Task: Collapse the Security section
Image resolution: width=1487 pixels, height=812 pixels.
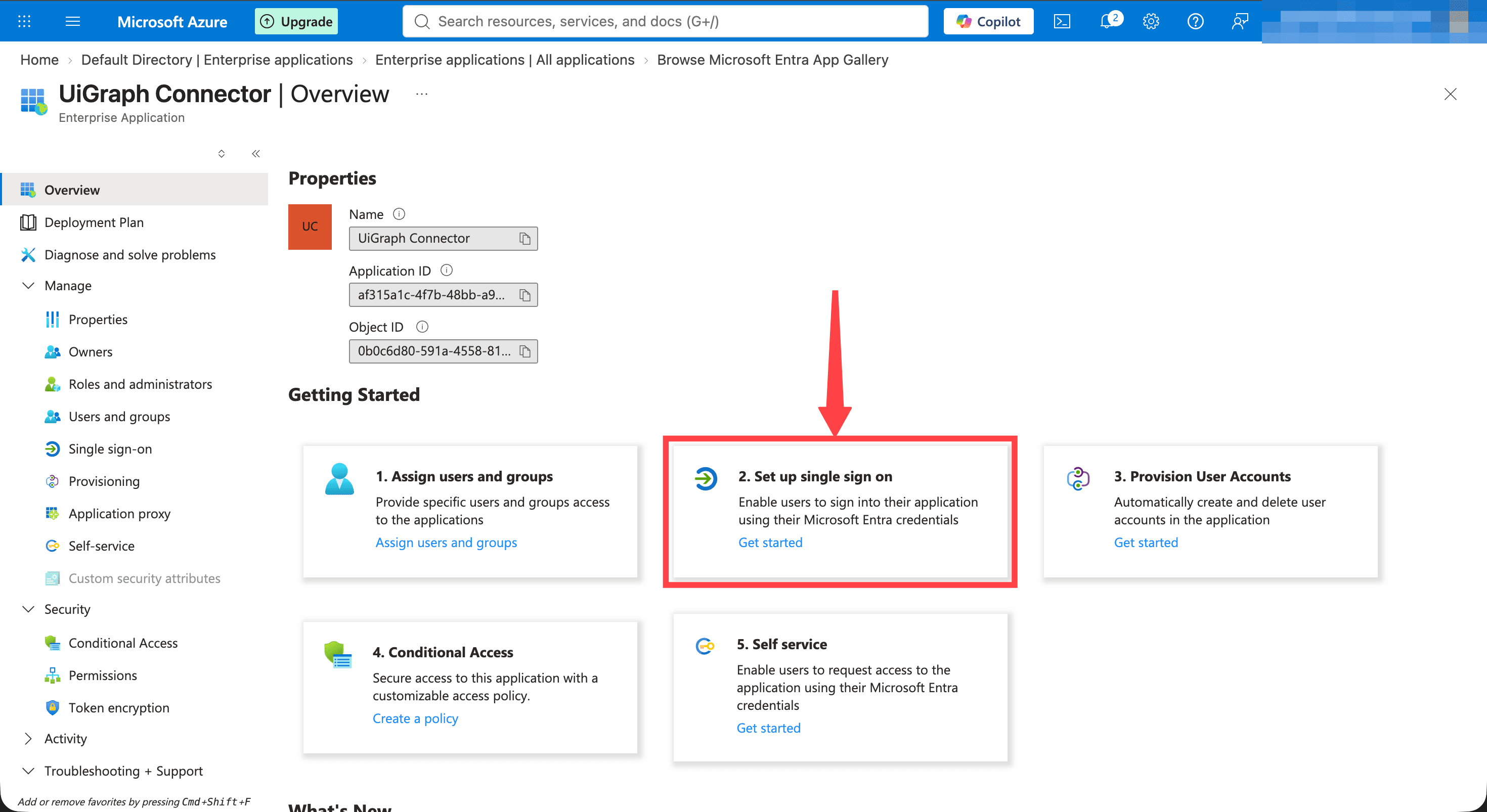Action: [28, 609]
